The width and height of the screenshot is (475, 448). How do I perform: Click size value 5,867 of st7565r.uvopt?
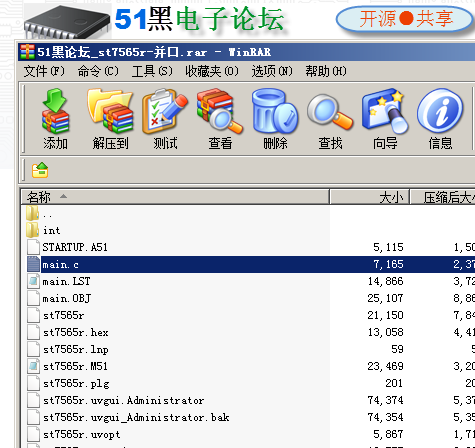388,434
